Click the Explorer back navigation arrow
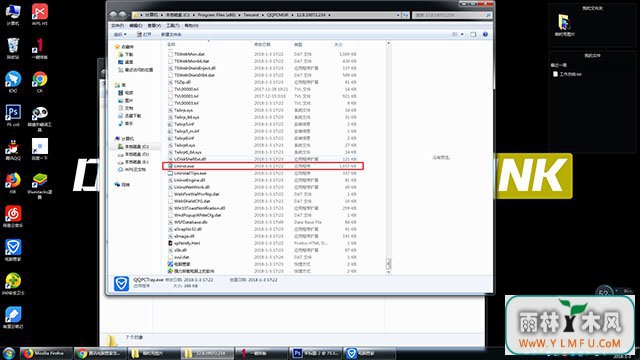The width and height of the screenshot is (640, 360). coord(114,15)
